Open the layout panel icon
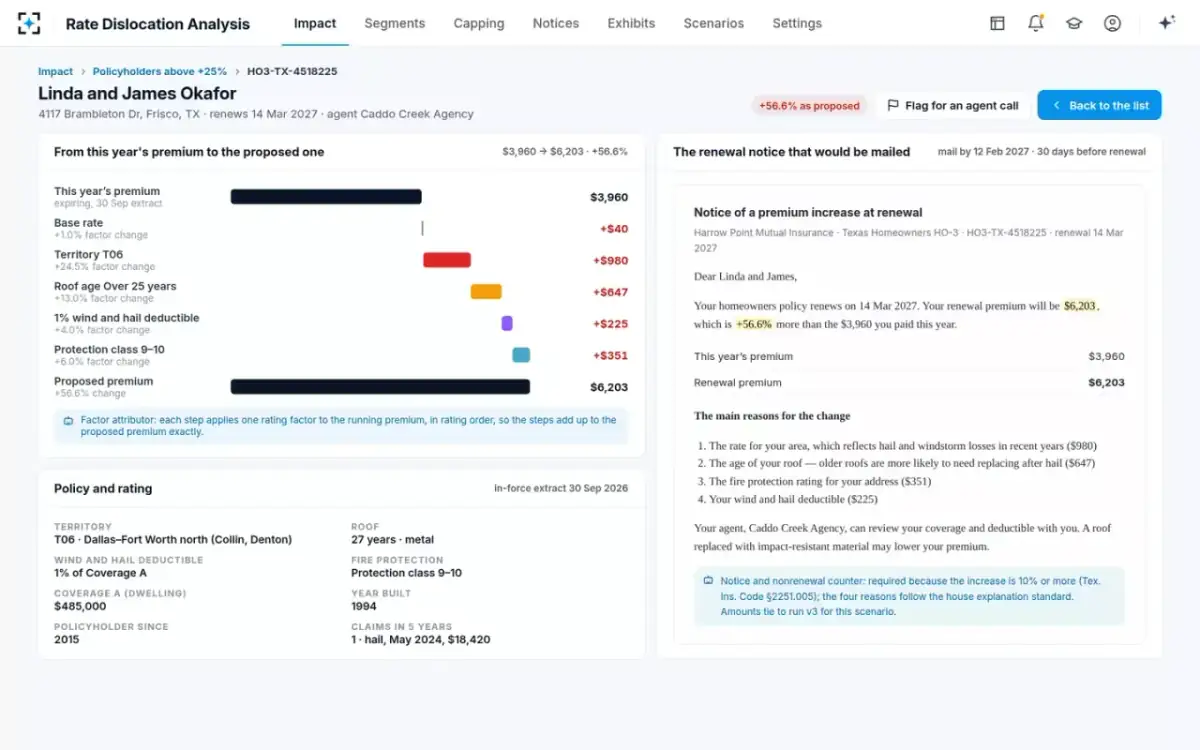Screen dimensions: 1200x750 [x=997, y=23]
